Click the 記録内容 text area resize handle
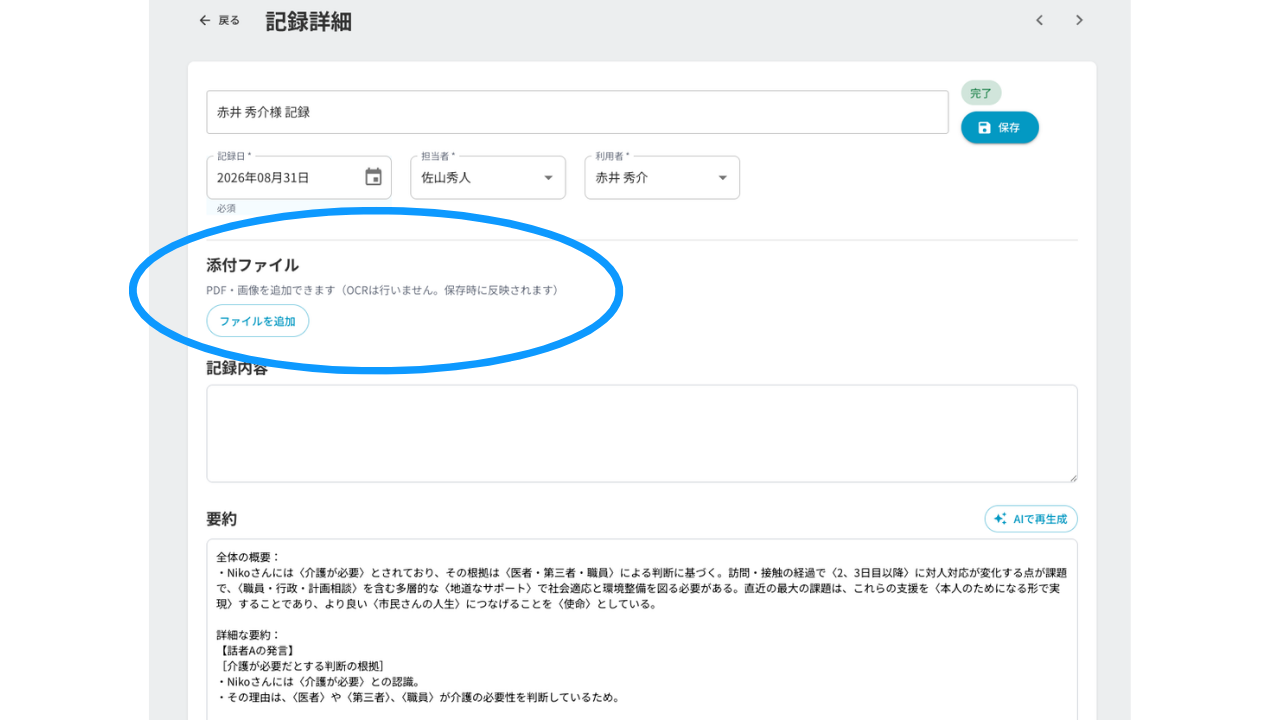The image size is (1280, 720). click(x=1072, y=477)
